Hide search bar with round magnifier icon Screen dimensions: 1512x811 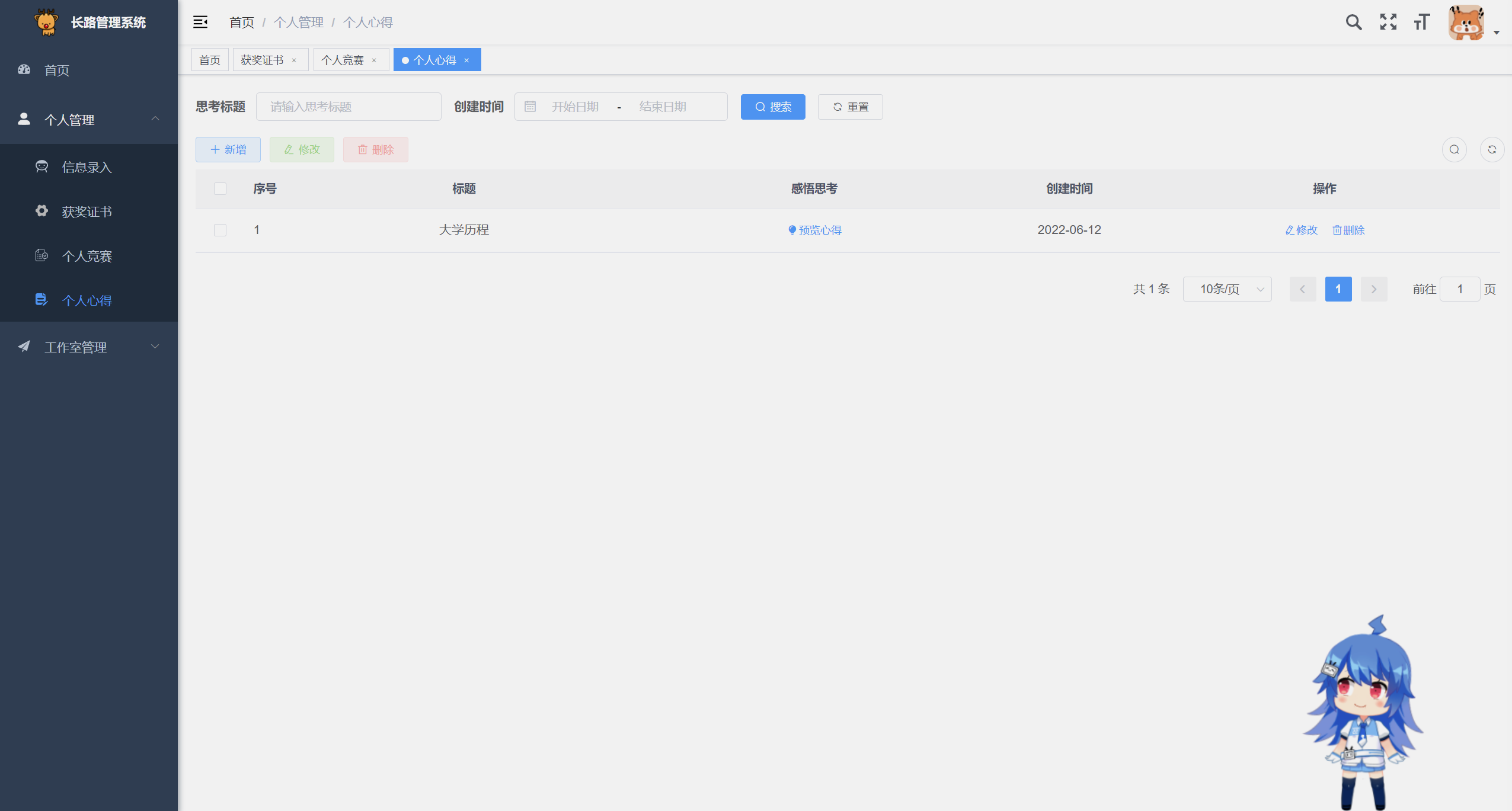tap(1454, 149)
